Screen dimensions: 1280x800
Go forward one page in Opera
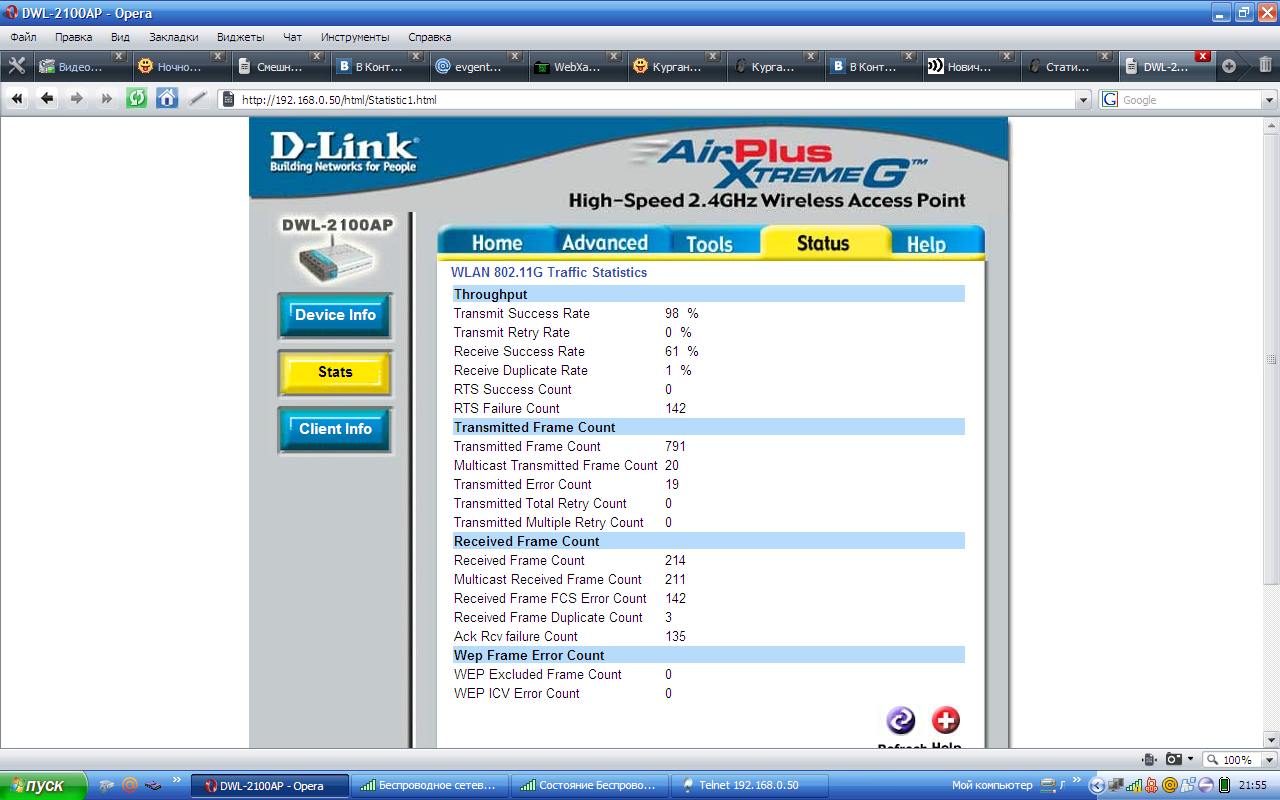[x=77, y=98]
